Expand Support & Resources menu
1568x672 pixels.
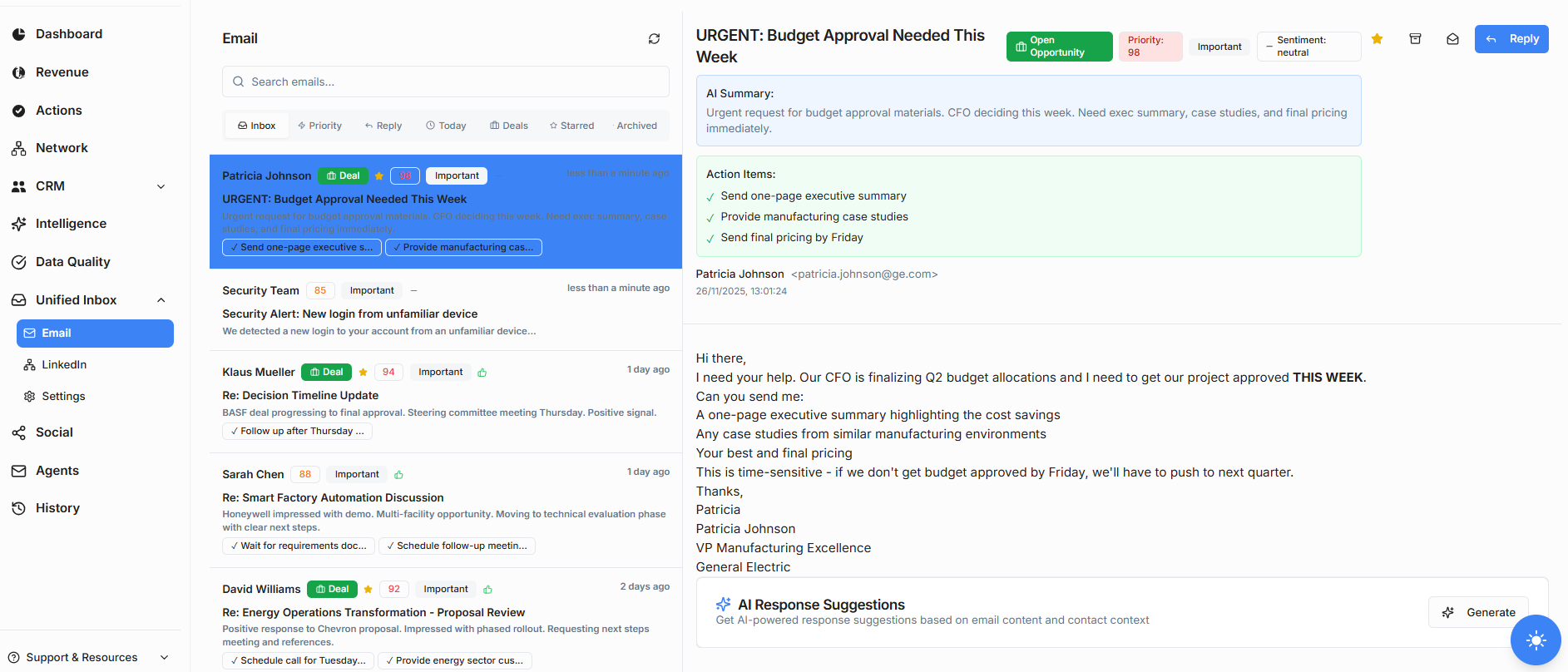pyautogui.click(x=164, y=658)
